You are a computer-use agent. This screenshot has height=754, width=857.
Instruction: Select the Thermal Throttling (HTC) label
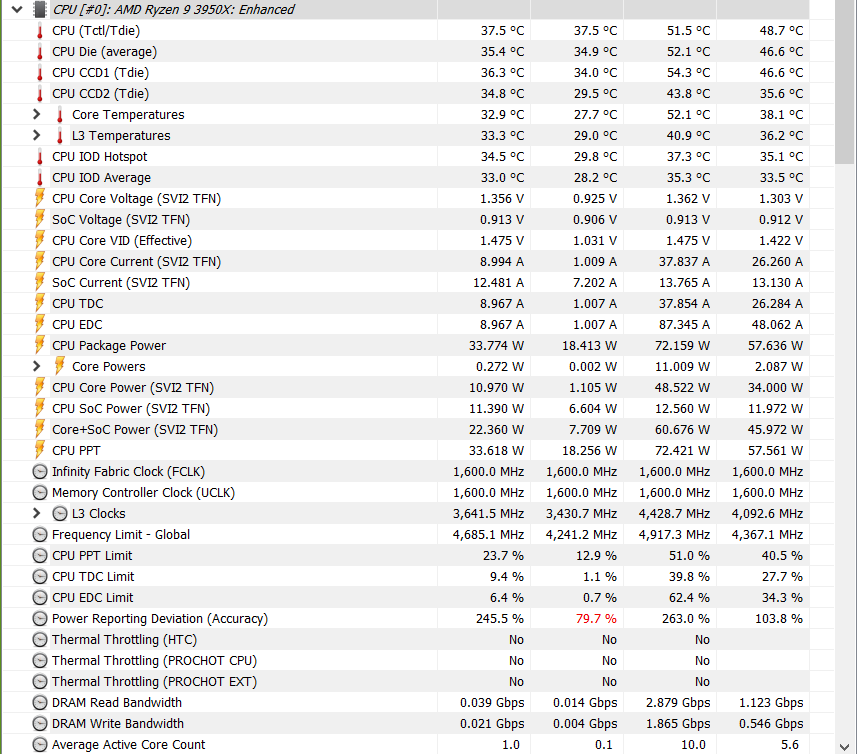click(124, 639)
